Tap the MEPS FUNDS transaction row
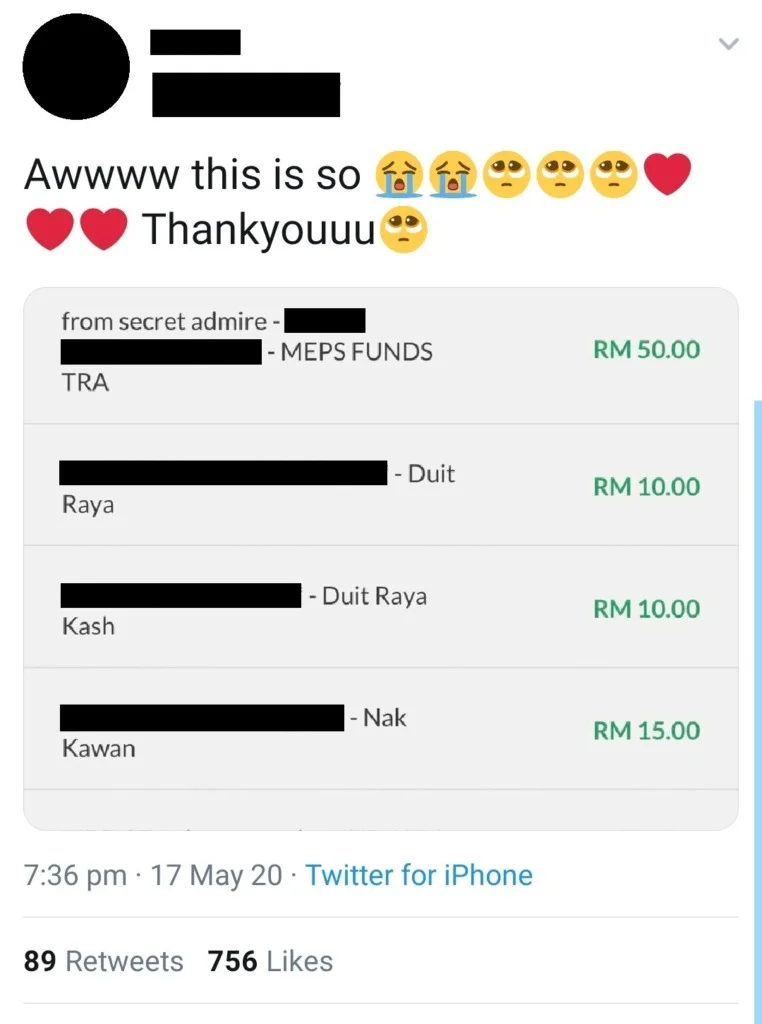The image size is (762, 1024). click(381, 356)
